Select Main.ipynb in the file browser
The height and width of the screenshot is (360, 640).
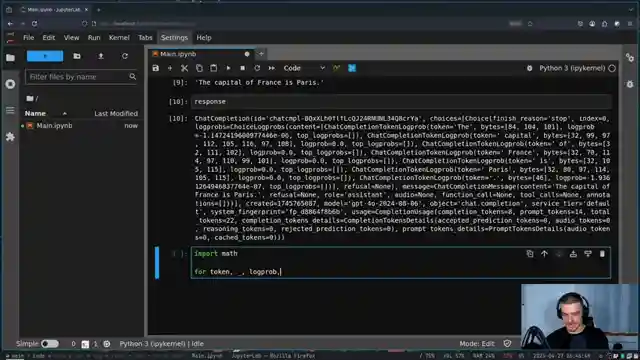81,126
